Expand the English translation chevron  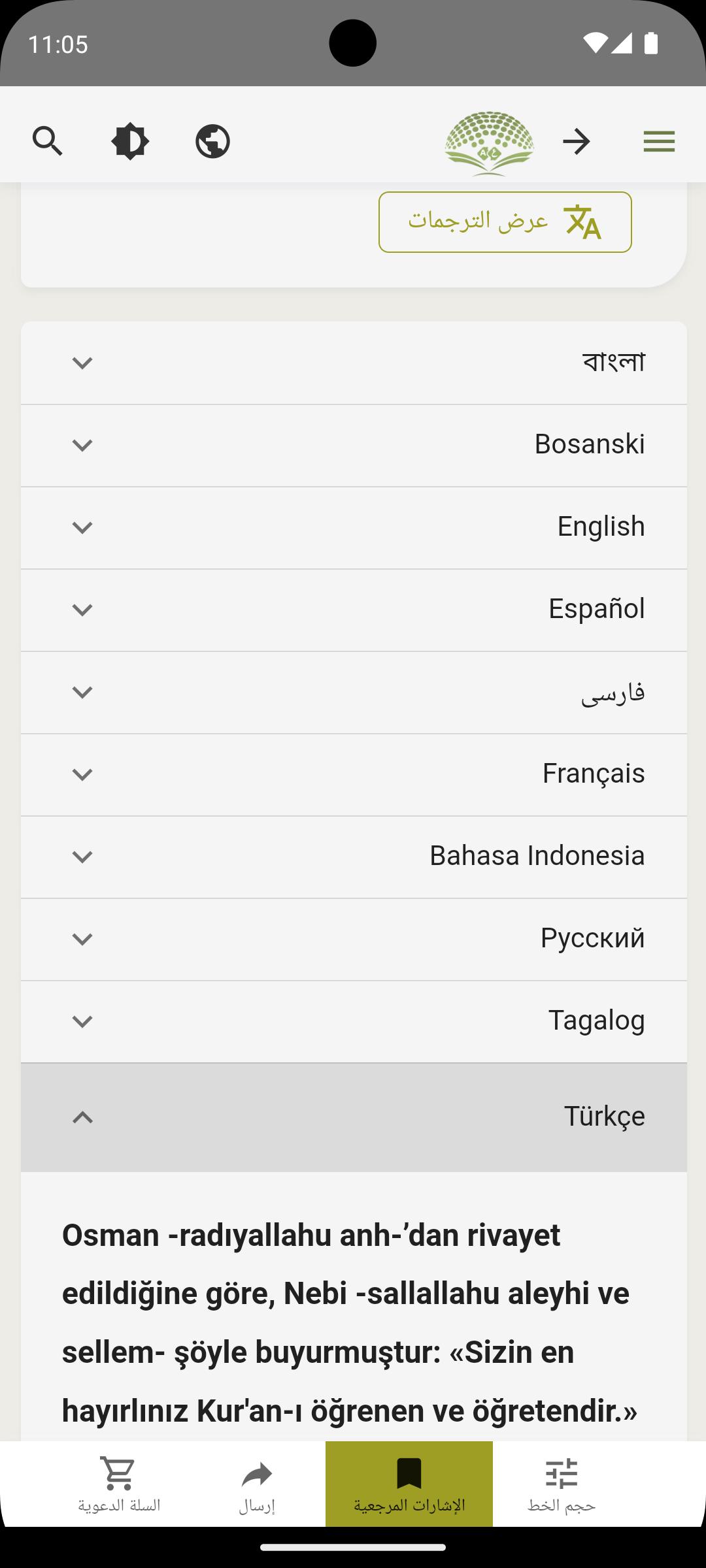pyautogui.click(x=82, y=527)
